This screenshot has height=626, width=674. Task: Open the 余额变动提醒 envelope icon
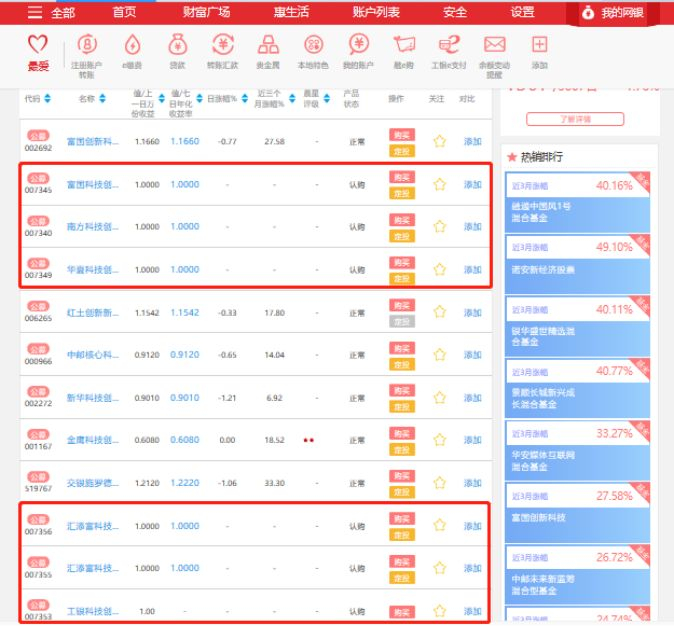pyautogui.click(x=495, y=44)
